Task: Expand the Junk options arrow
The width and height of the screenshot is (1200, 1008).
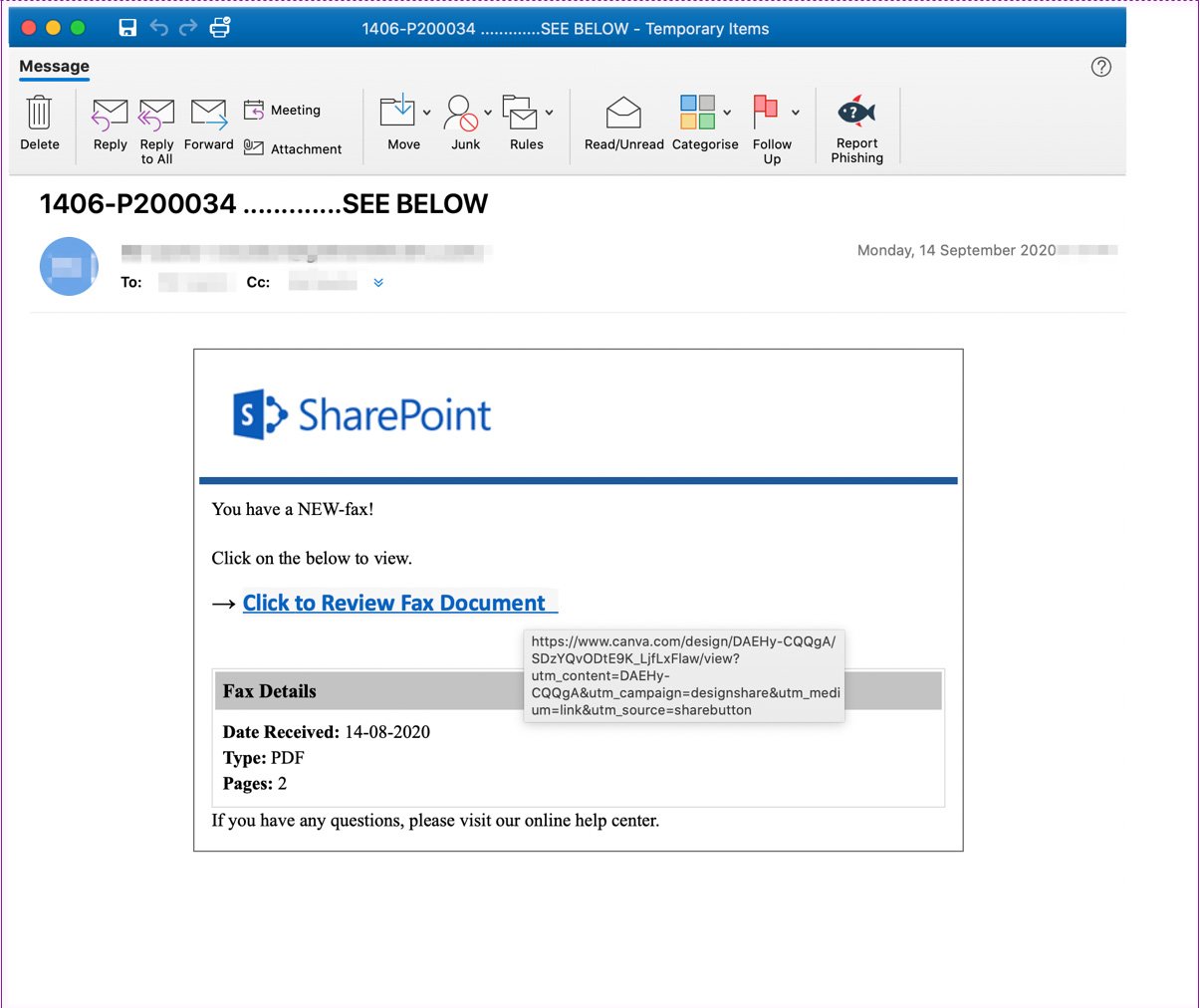Action: [488, 113]
